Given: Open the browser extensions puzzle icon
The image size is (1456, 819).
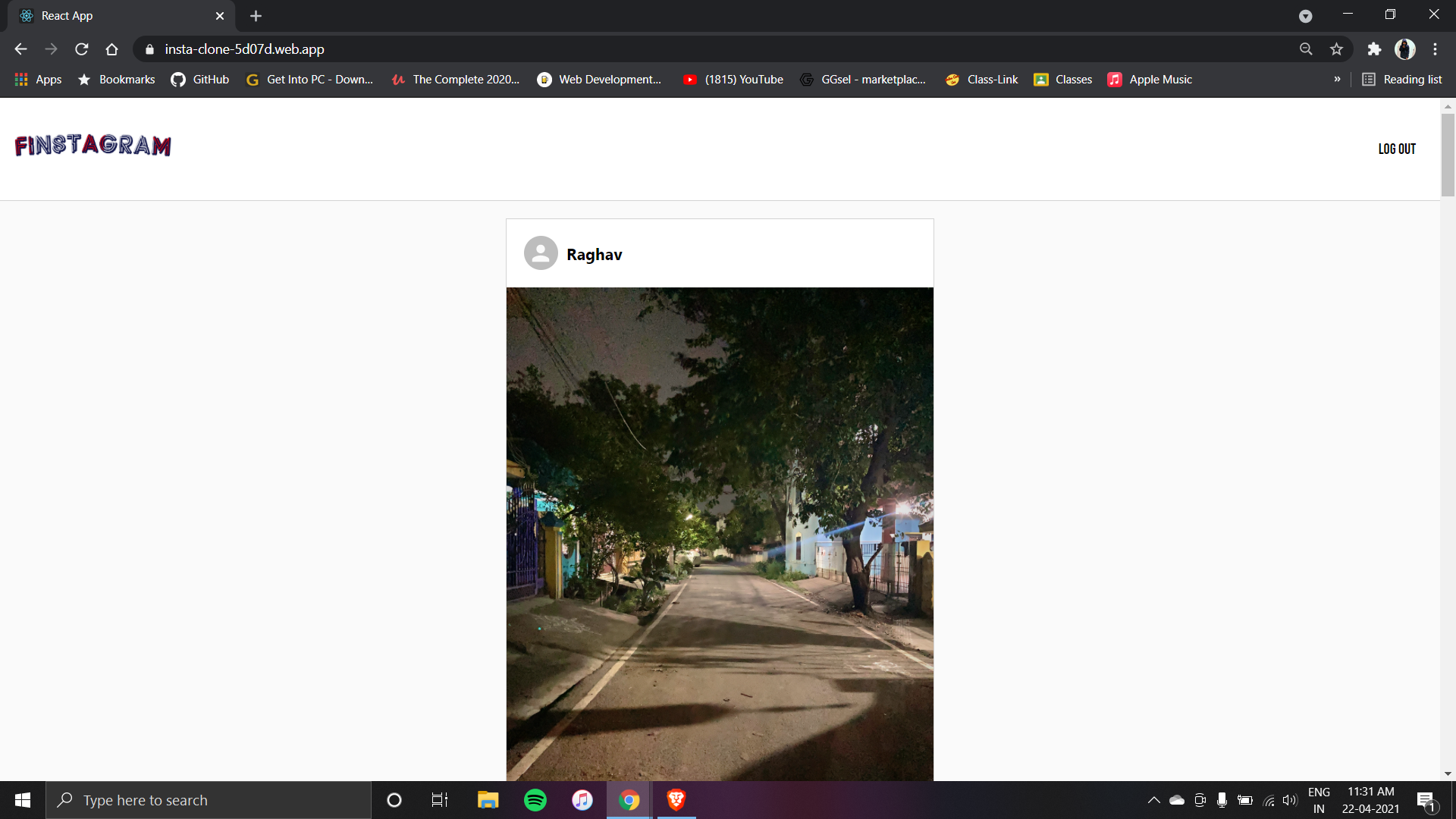Looking at the screenshot, I should 1375,49.
